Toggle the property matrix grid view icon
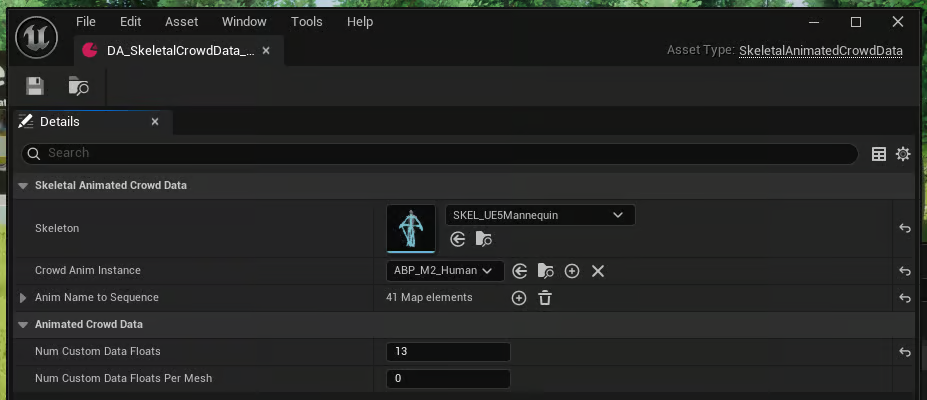The image size is (927, 400). (x=879, y=154)
